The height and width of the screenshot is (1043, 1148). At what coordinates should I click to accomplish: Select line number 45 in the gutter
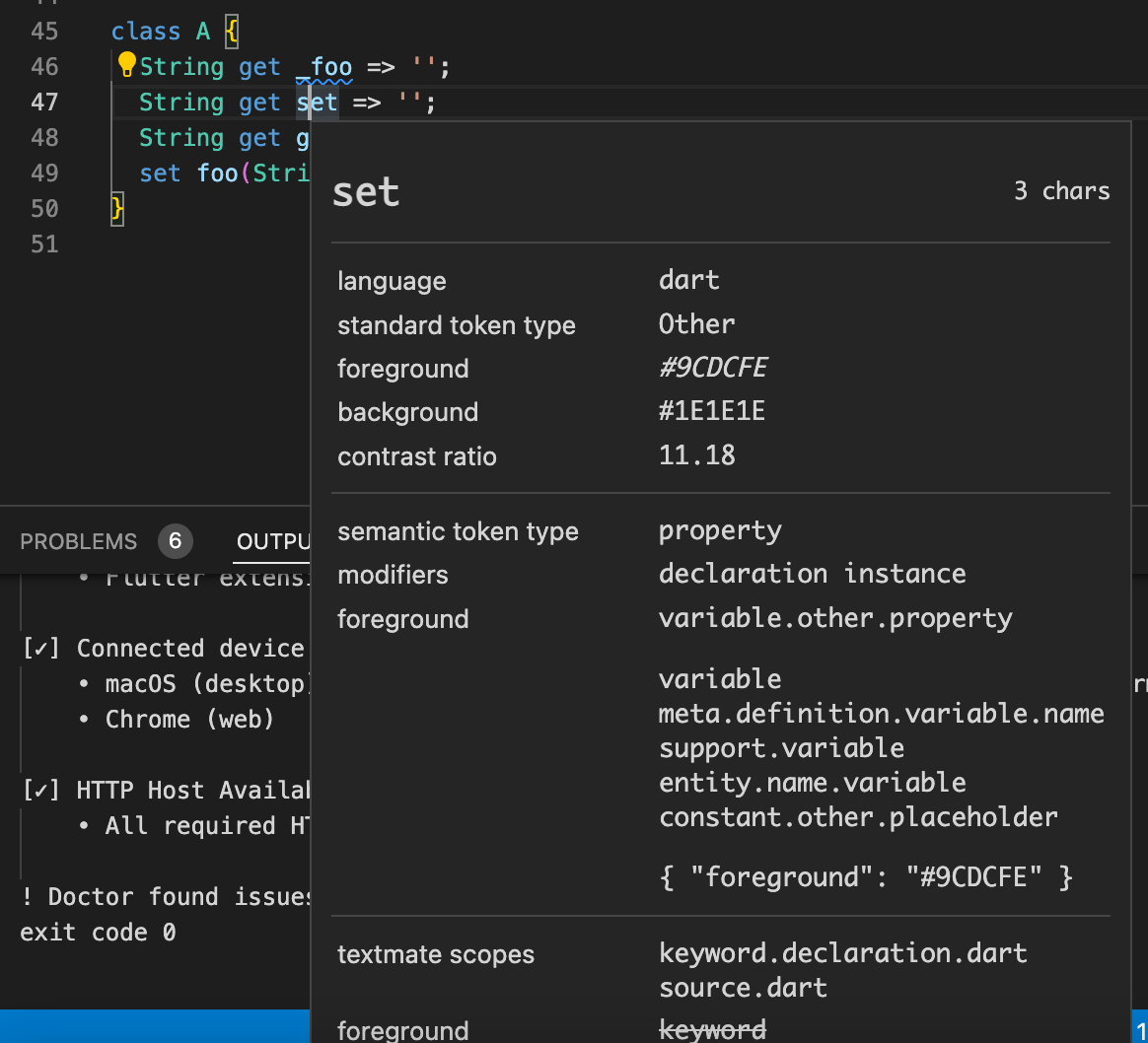click(x=44, y=32)
